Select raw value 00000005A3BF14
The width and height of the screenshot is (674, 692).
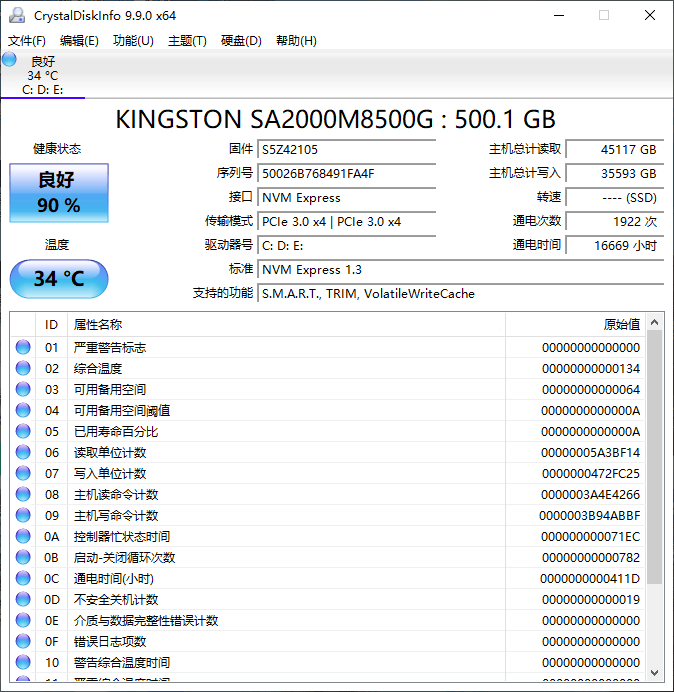[x=591, y=453]
